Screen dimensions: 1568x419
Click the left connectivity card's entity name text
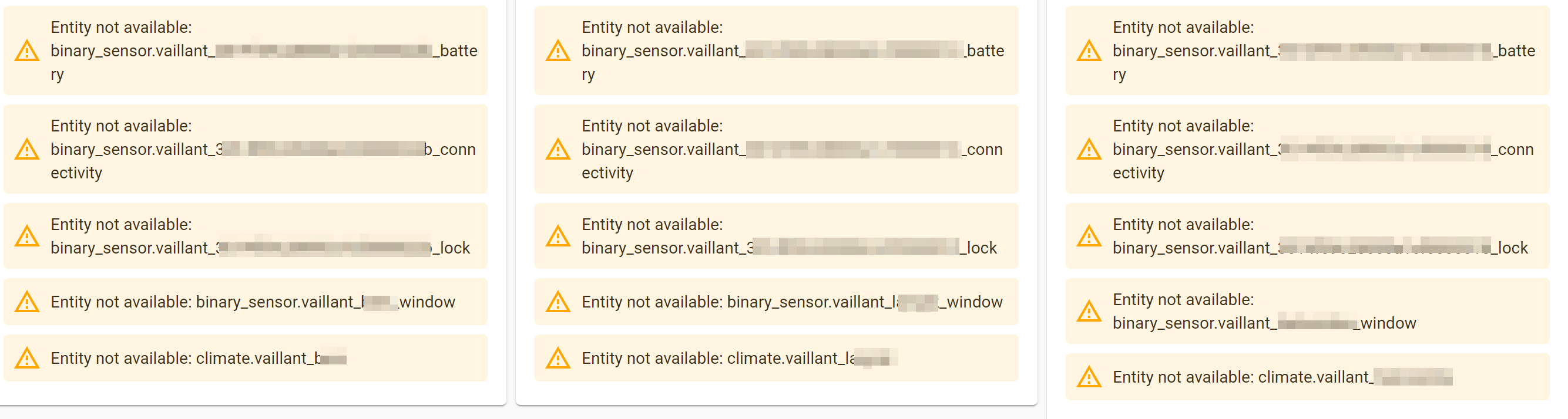coord(262,149)
